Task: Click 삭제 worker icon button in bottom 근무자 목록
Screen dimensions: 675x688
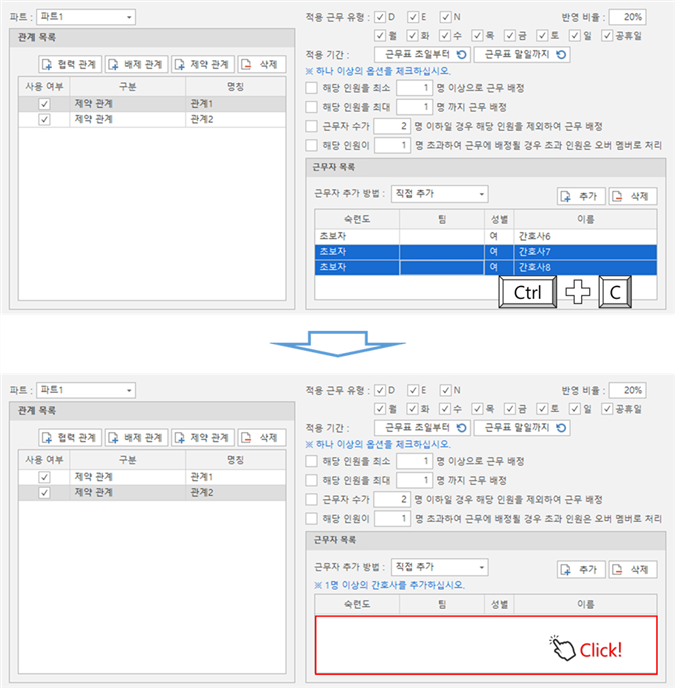Action: coord(633,570)
